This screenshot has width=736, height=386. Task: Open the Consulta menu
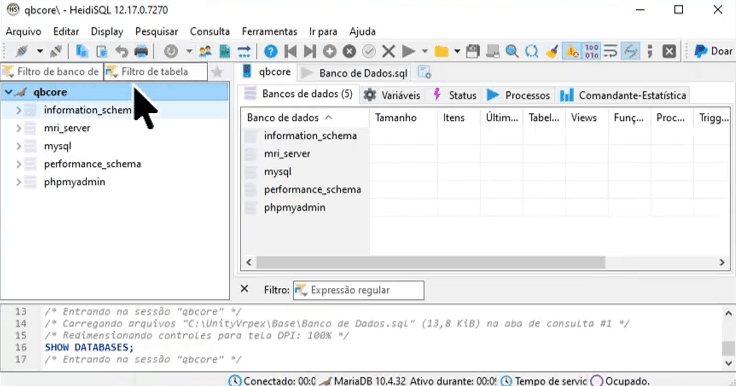point(210,31)
